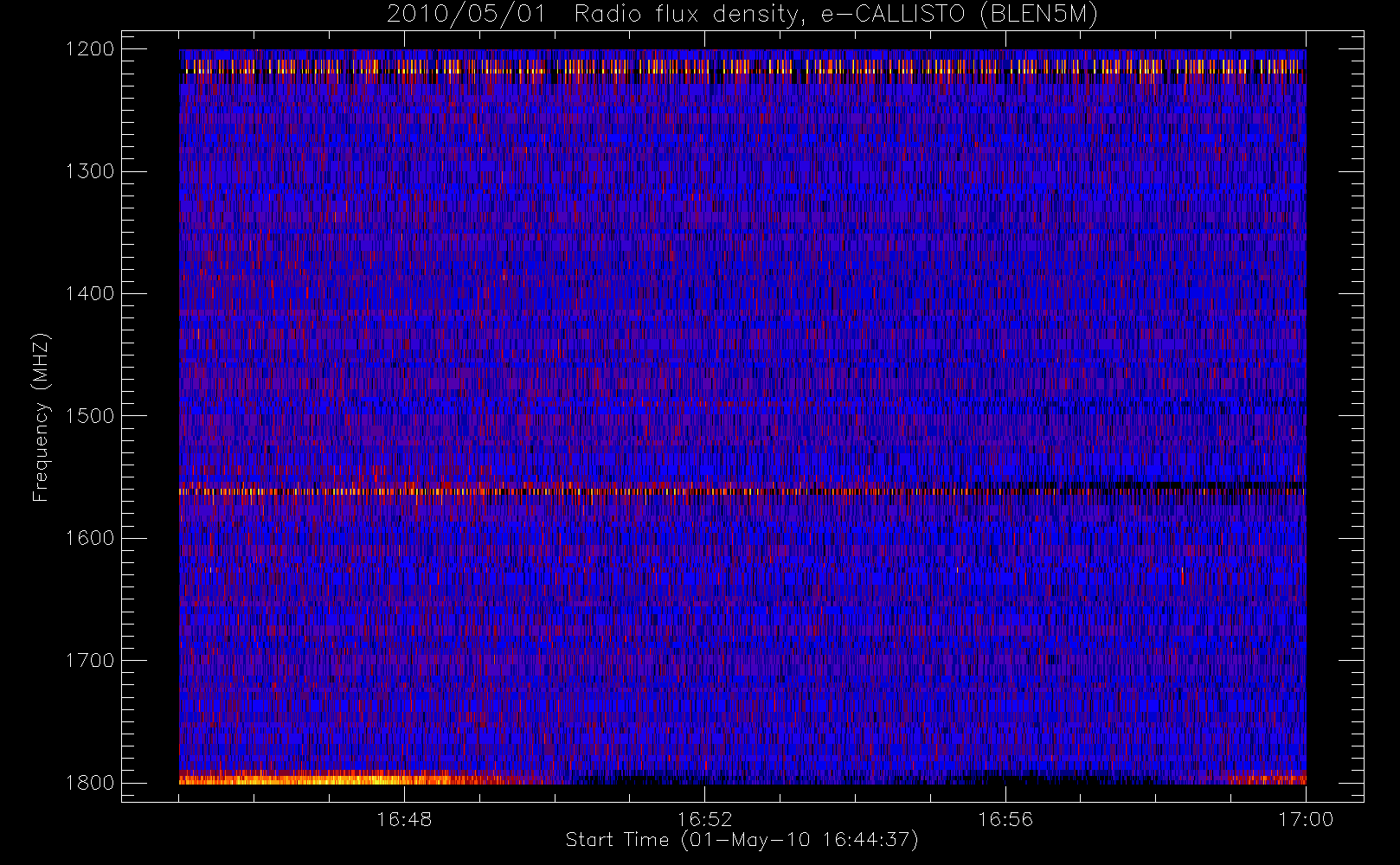The width and height of the screenshot is (1400, 865).
Task: Click the 'Frequency (MHz)' axis label
Action: 40,417
